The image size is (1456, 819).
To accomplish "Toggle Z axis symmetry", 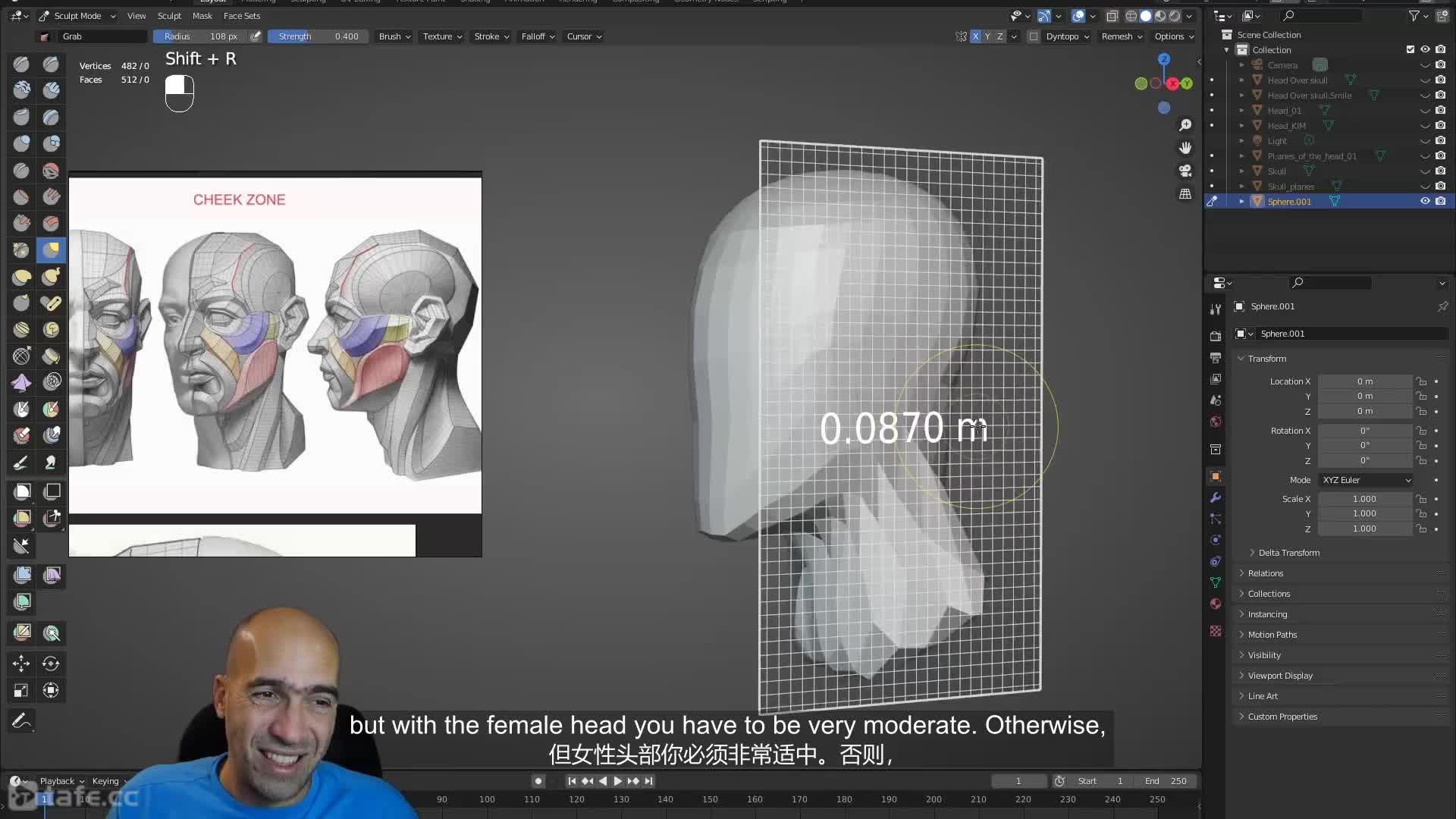I will (x=999, y=36).
